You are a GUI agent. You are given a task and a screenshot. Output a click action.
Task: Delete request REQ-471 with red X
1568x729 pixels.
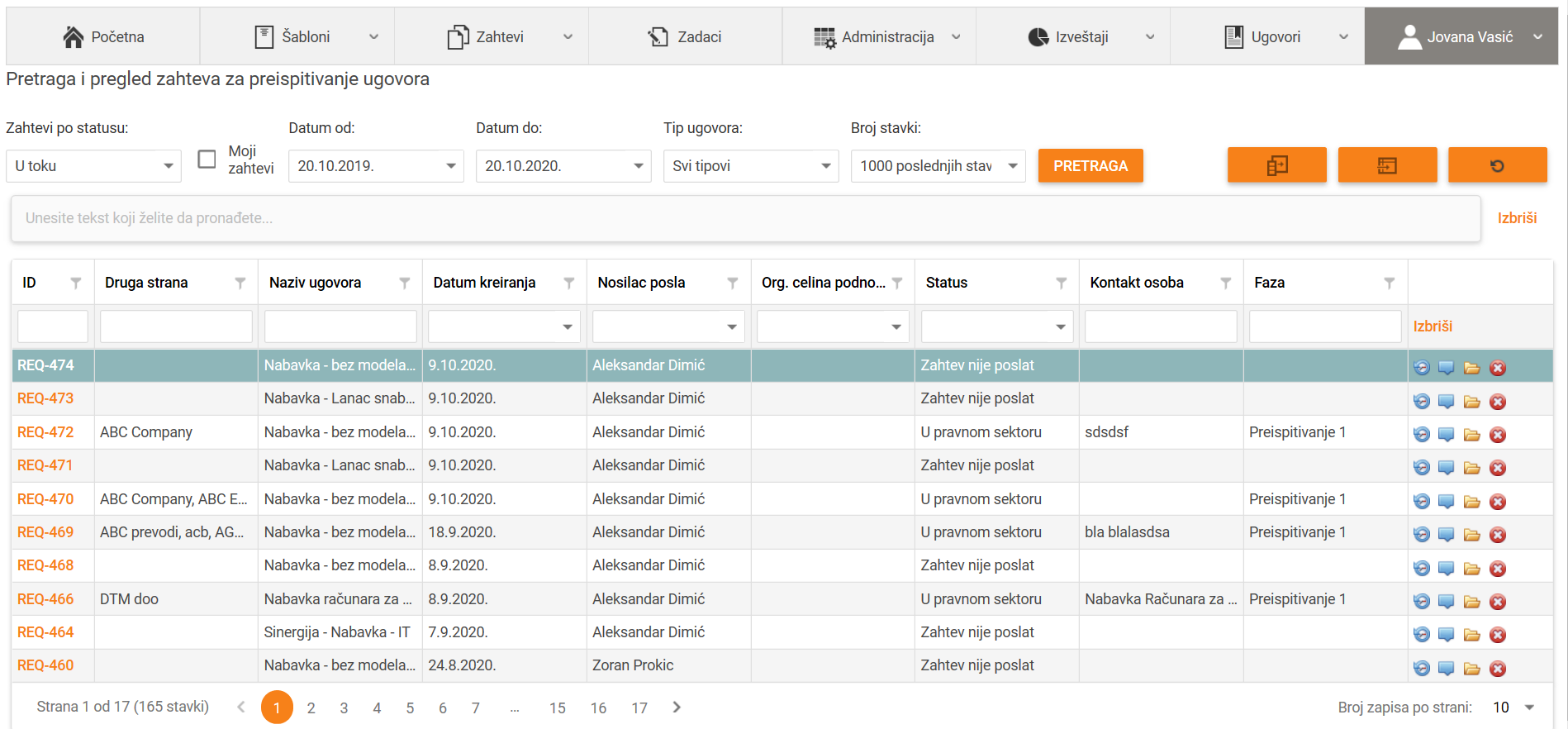click(x=1497, y=468)
